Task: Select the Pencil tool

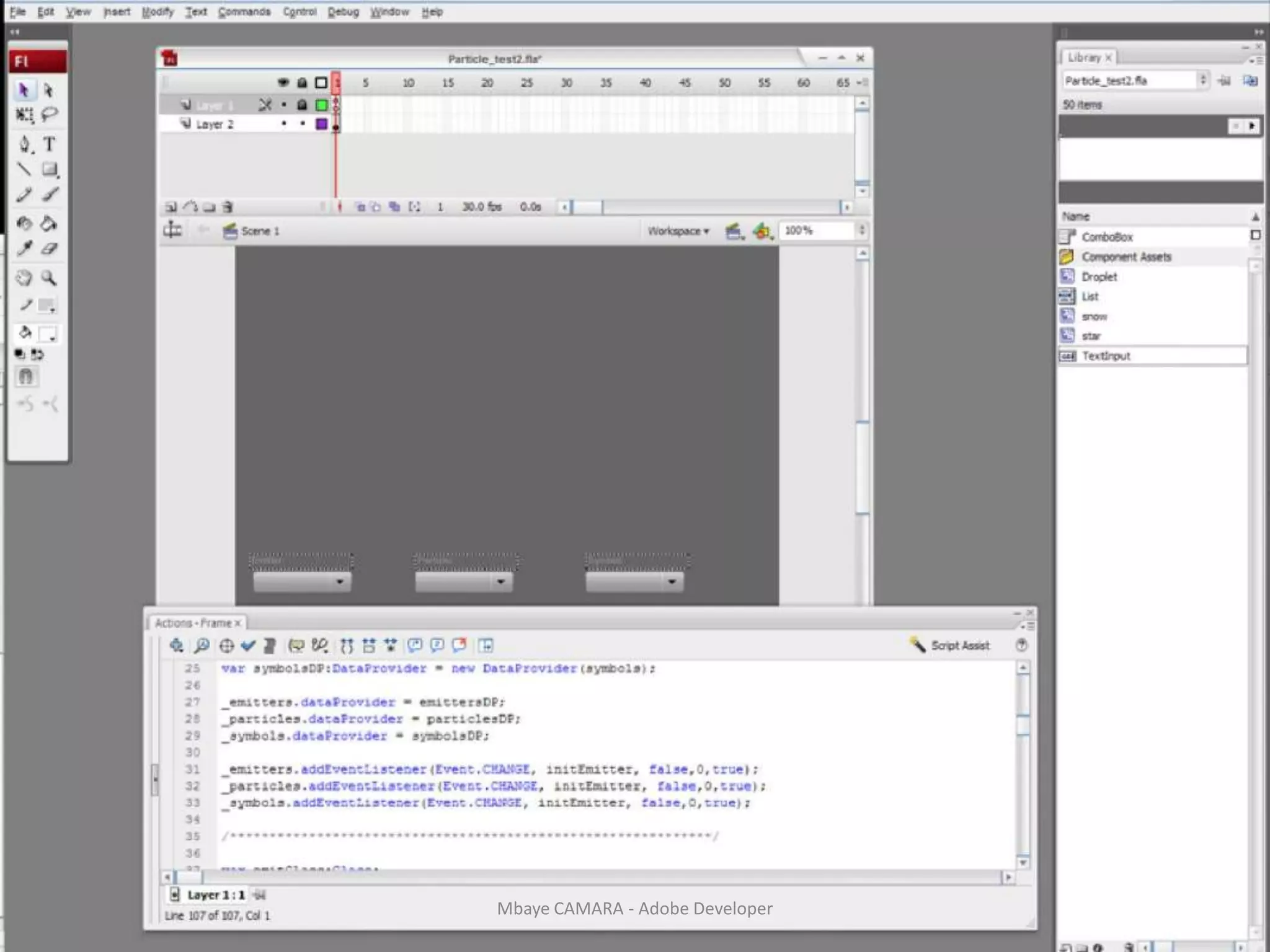Action: [24, 195]
